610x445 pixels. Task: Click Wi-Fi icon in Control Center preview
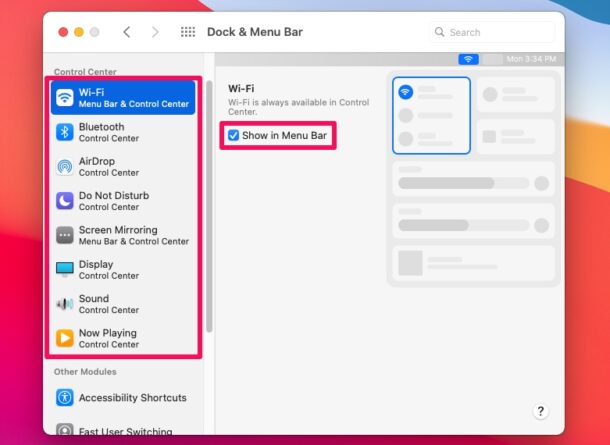pos(405,92)
